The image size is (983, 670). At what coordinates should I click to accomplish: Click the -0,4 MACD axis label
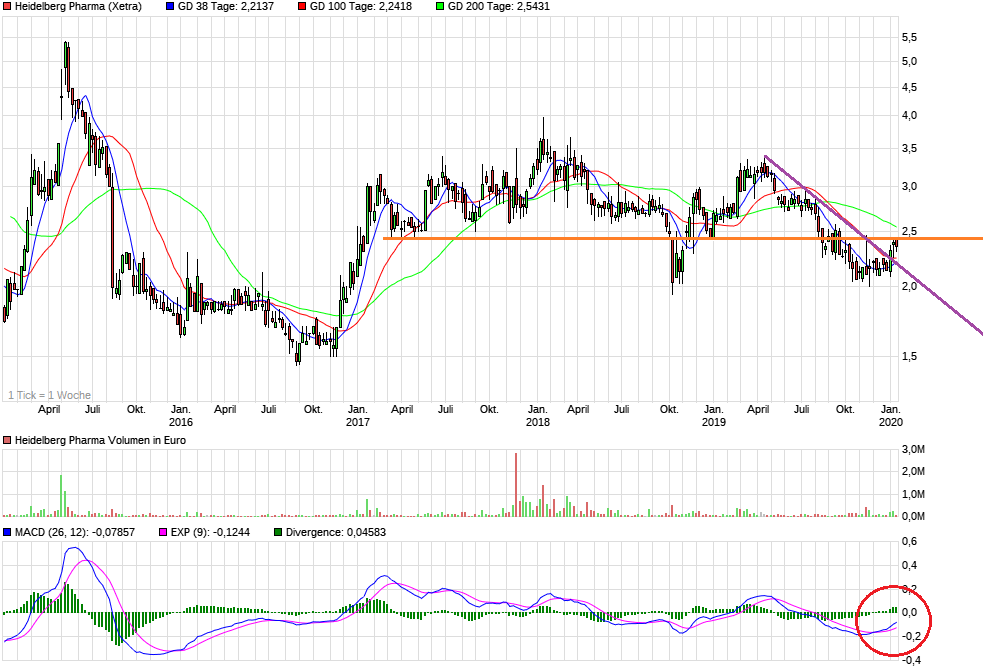[x=911, y=659]
